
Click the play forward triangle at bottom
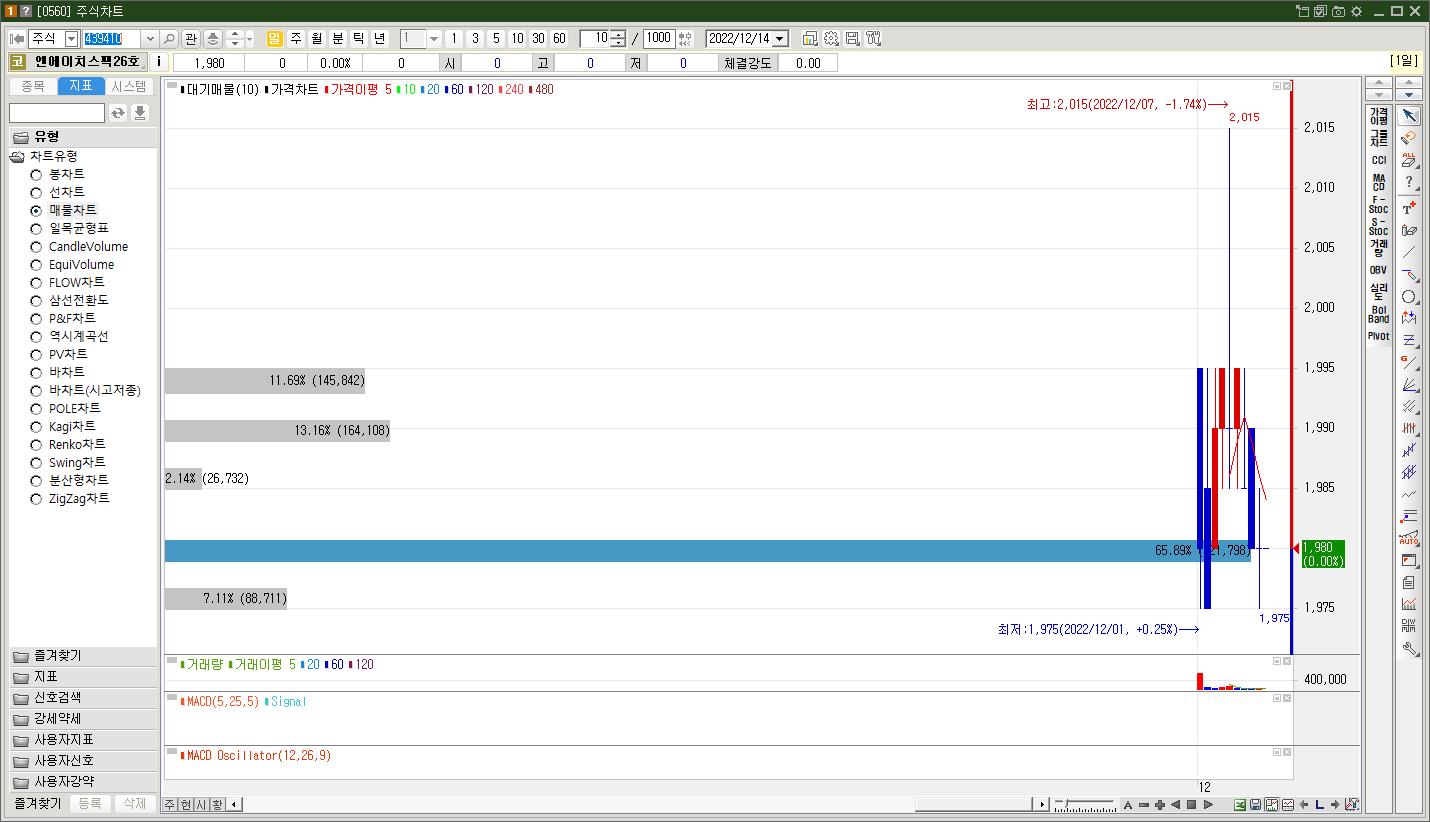click(x=1208, y=805)
